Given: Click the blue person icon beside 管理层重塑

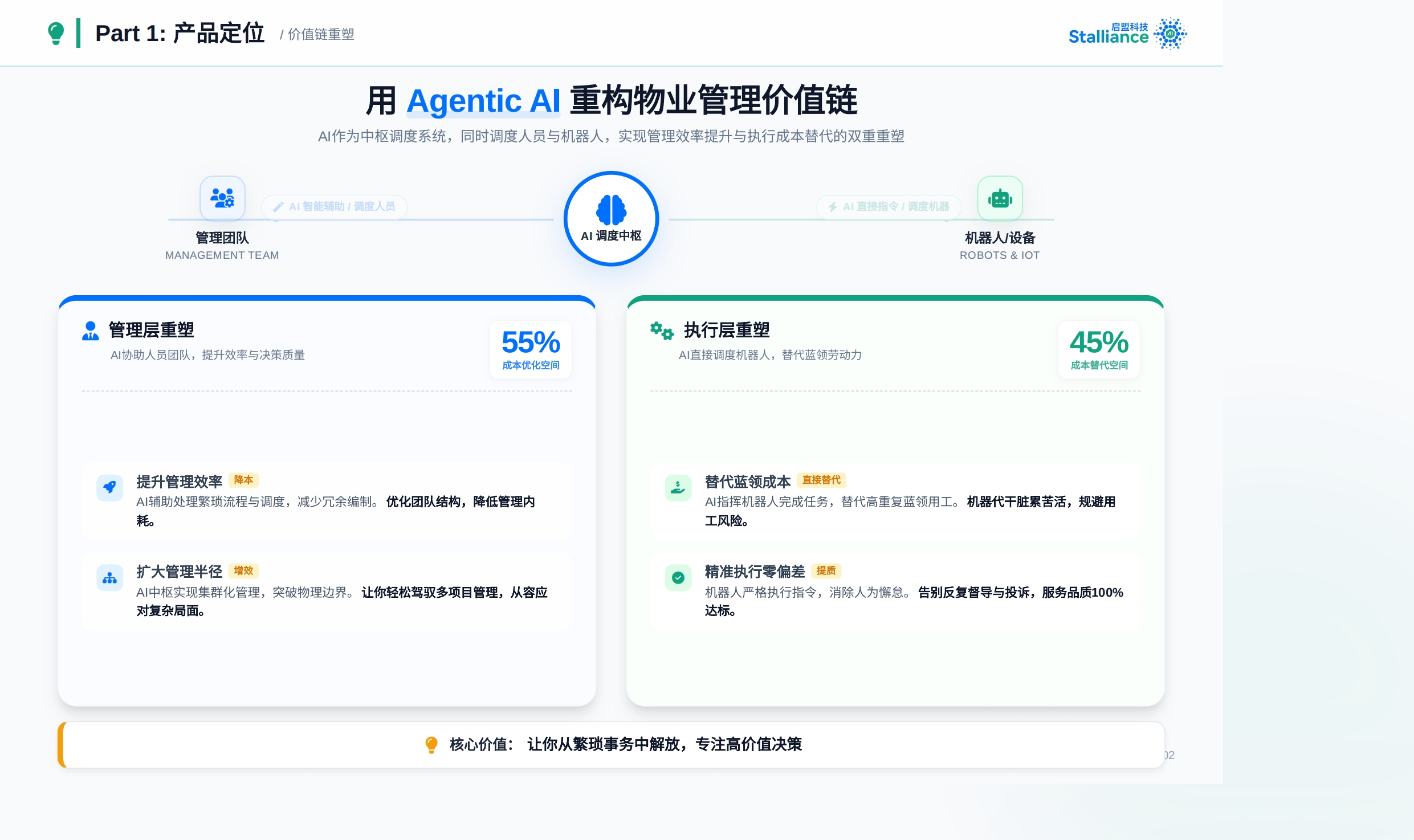Looking at the screenshot, I should pos(90,331).
